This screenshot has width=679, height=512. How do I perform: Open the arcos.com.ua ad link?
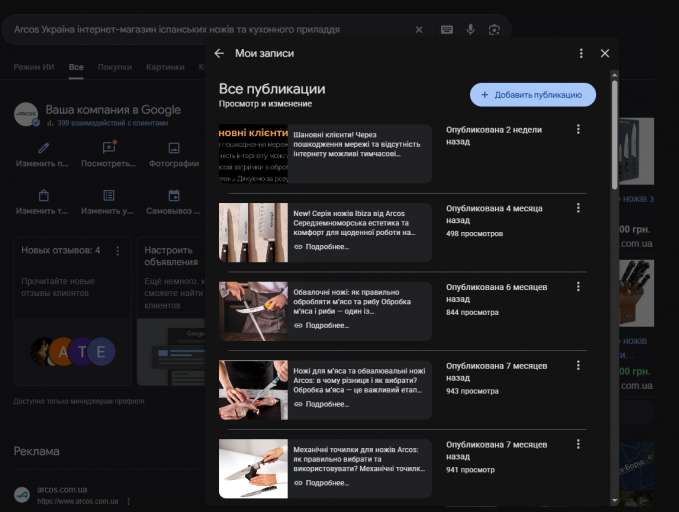62,489
